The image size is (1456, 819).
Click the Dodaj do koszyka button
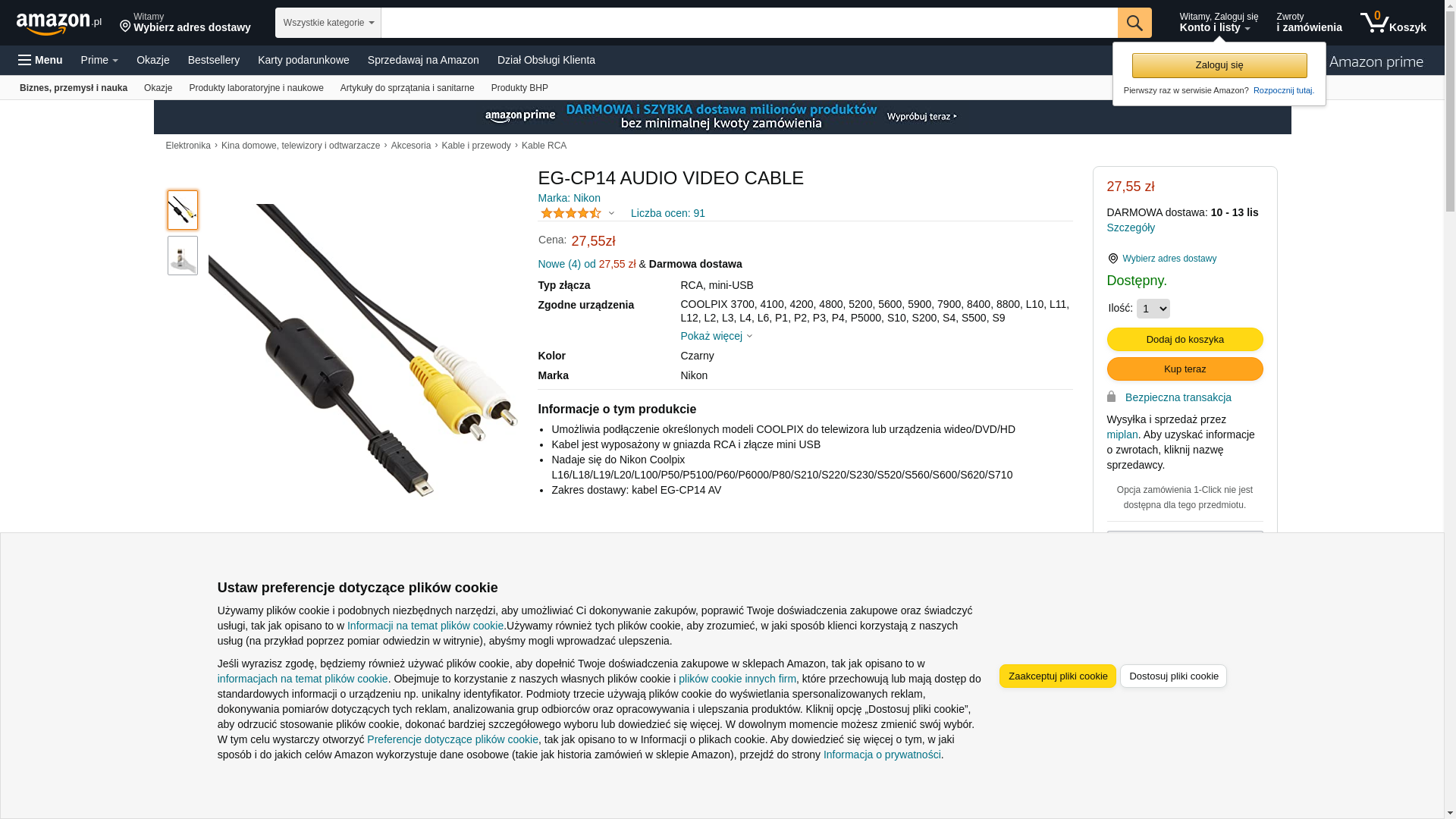(x=1185, y=339)
